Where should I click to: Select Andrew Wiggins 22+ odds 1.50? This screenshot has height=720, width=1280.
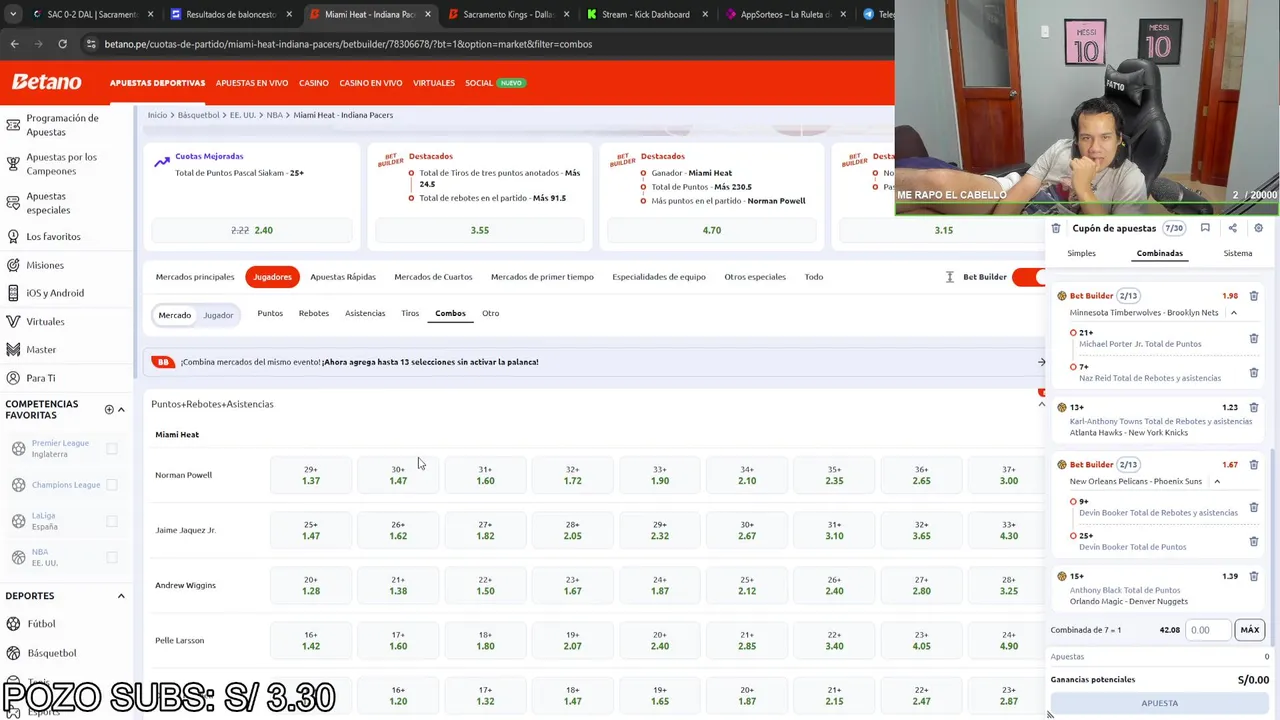(x=485, y=585)
